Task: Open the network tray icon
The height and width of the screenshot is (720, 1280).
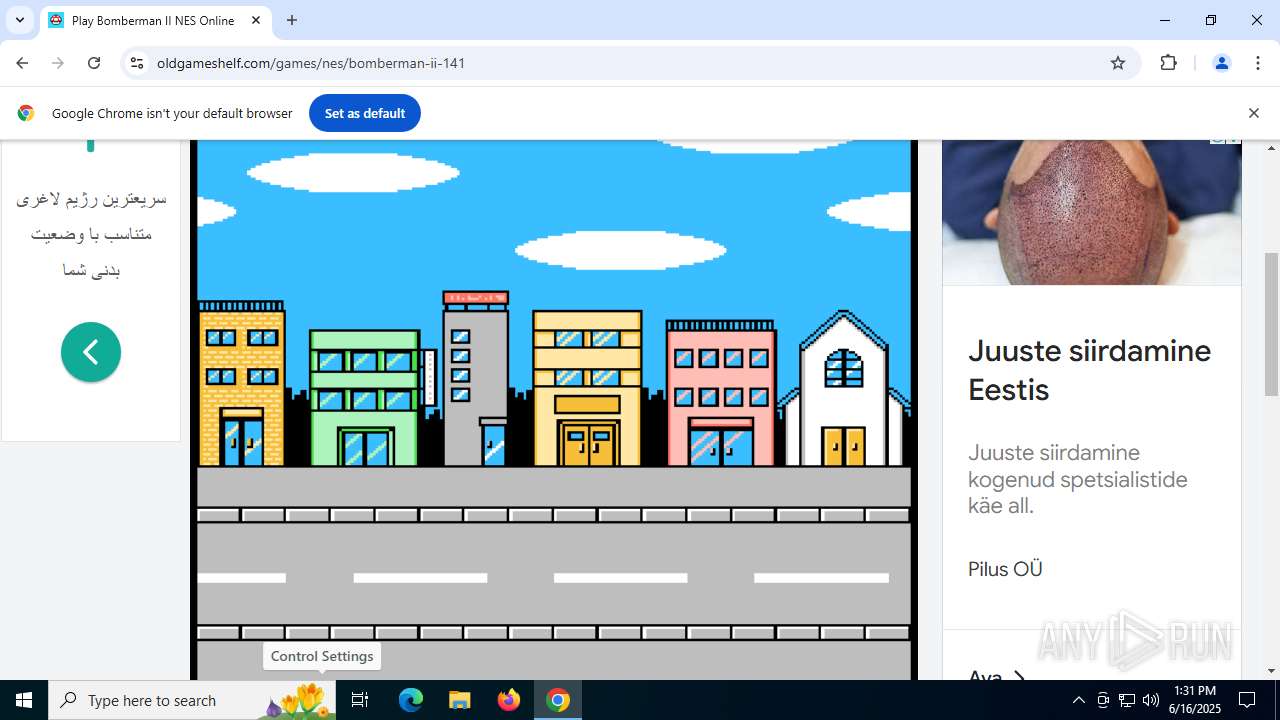Action: tap(1127, 700)
